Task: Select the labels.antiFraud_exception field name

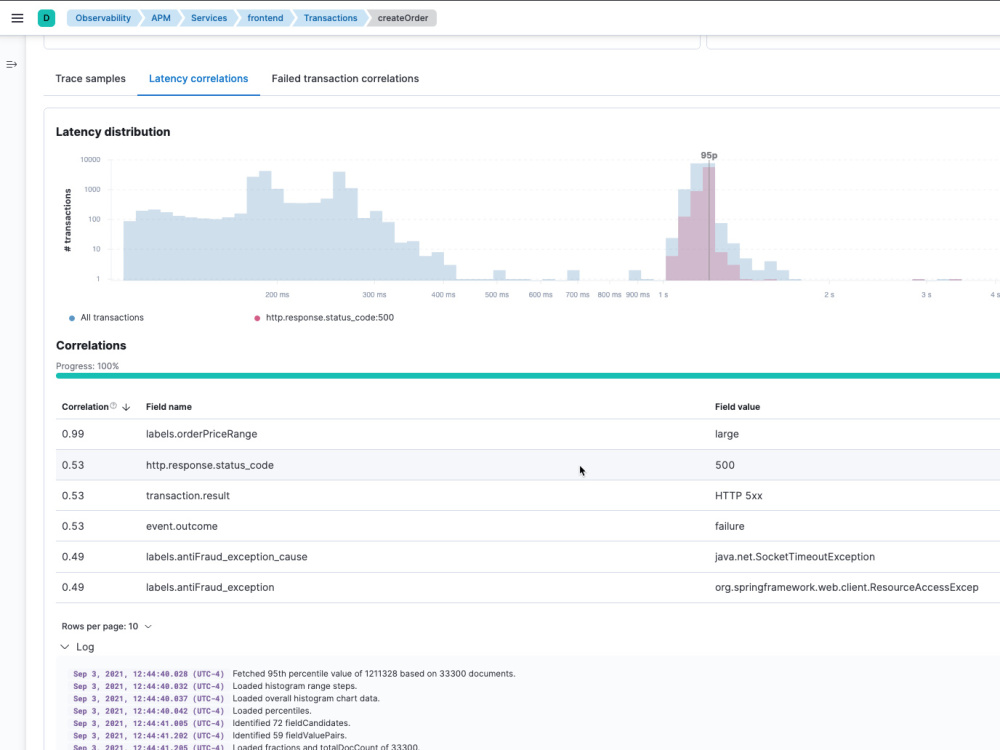Action: click(210, 587)
